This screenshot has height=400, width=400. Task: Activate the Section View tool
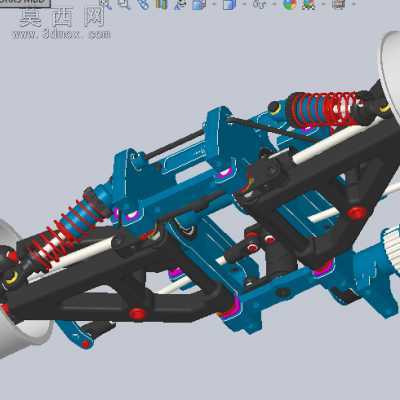coord(162,4)
